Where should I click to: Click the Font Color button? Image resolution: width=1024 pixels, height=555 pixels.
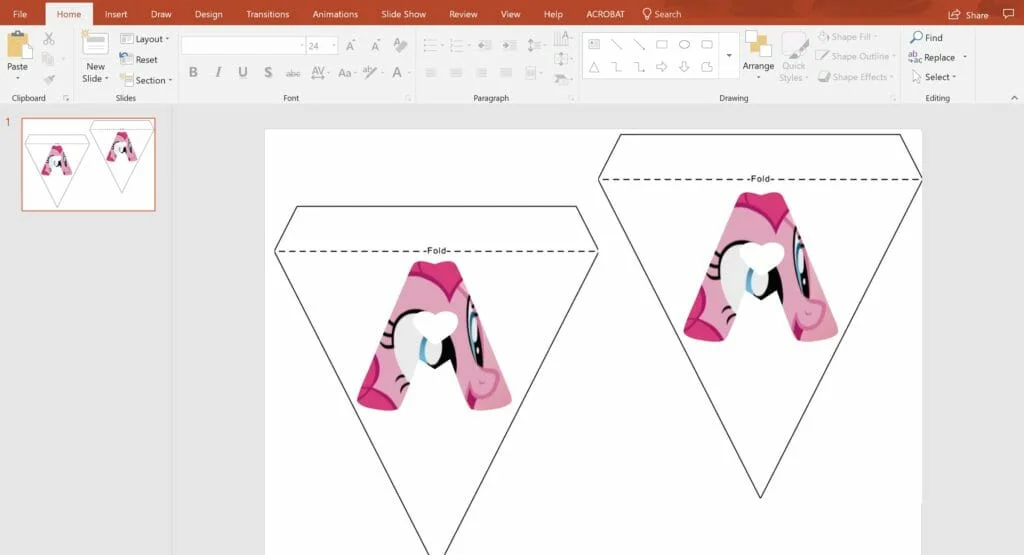[398, 72]
